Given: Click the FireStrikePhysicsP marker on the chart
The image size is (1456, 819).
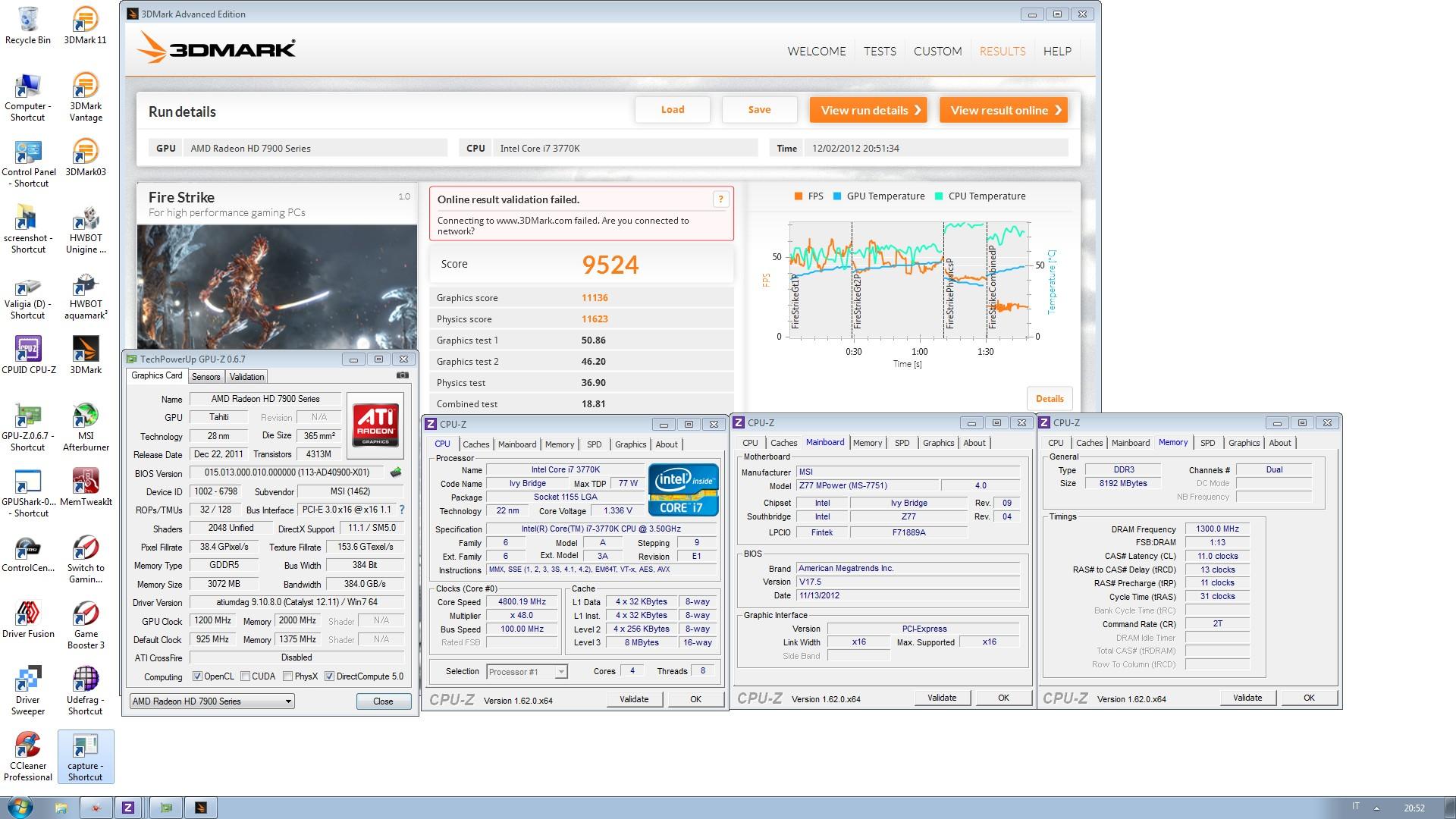Looking at the screenshot, I should (949, 293).
